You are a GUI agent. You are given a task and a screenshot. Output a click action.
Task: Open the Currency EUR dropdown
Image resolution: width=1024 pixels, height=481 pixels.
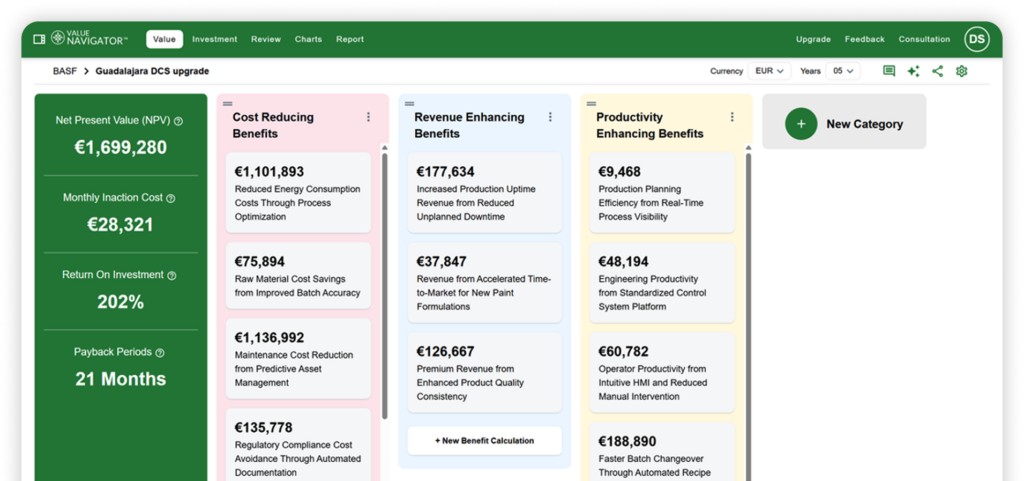click(770, 71)
